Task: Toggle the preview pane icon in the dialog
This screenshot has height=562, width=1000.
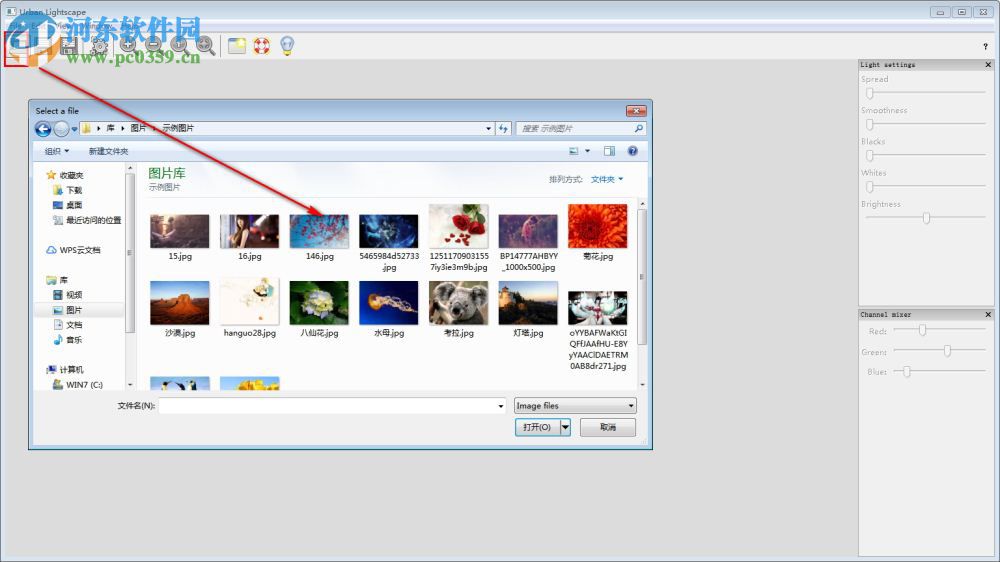Action: pos(610,151)
